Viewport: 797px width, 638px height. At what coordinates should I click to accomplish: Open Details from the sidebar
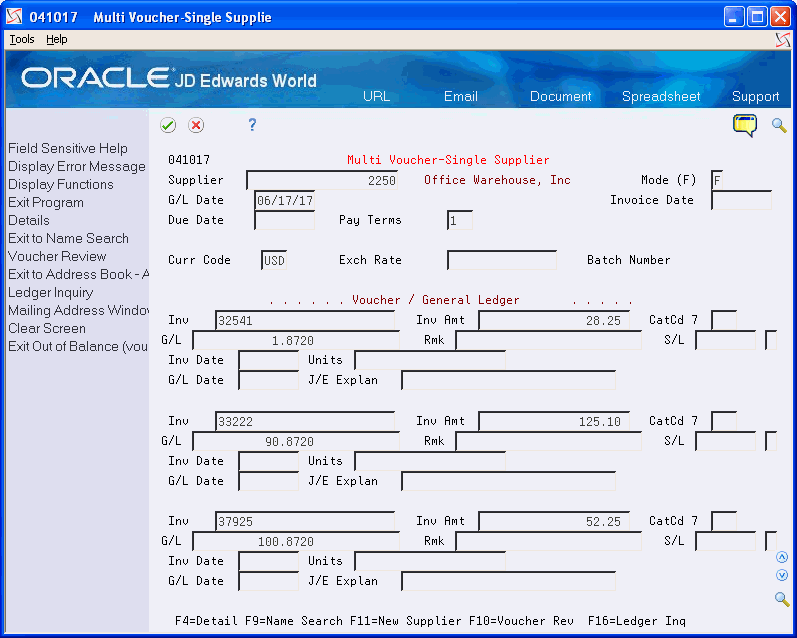tap(28, 220)
